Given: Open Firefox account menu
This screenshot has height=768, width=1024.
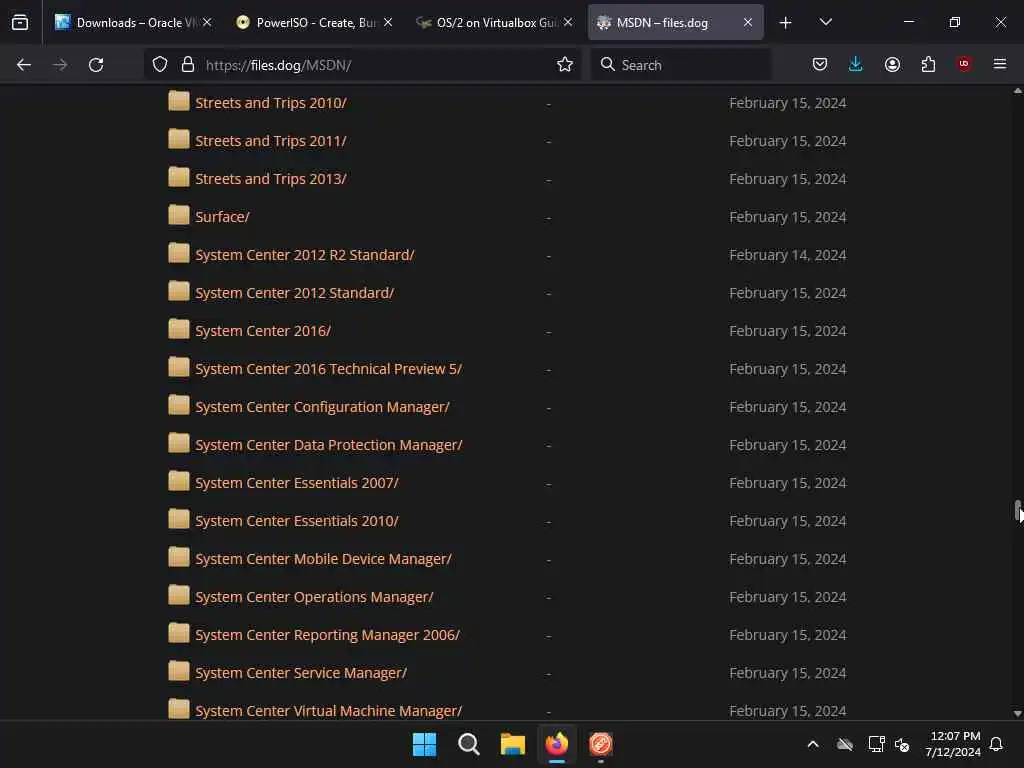Looking at the screenshot, I should [x=892, y=65].
